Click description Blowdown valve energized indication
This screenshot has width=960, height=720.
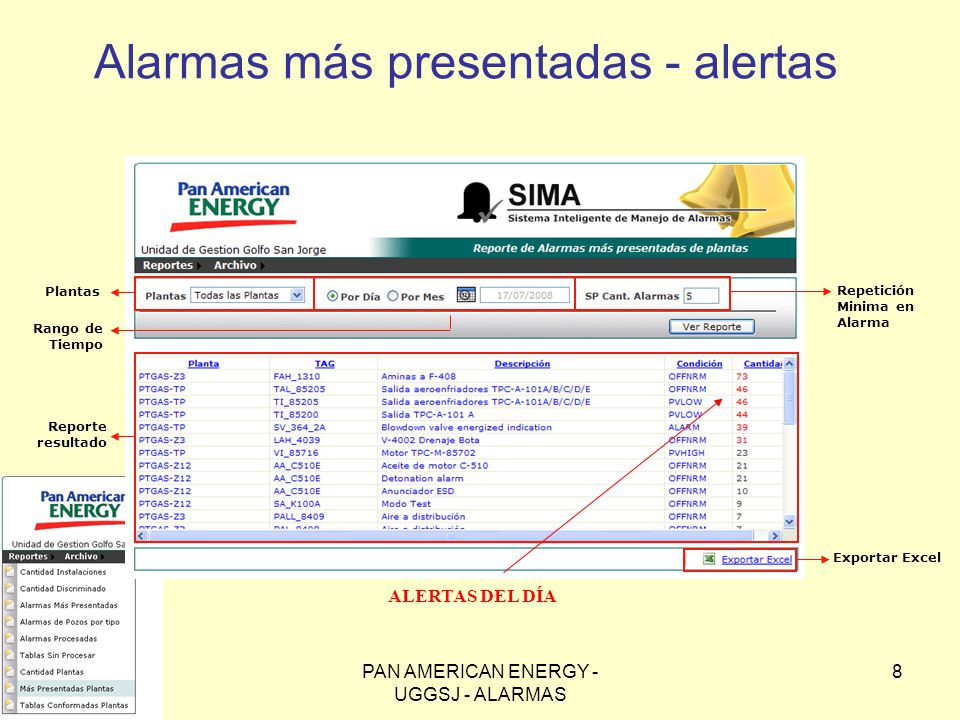[467, 427]
